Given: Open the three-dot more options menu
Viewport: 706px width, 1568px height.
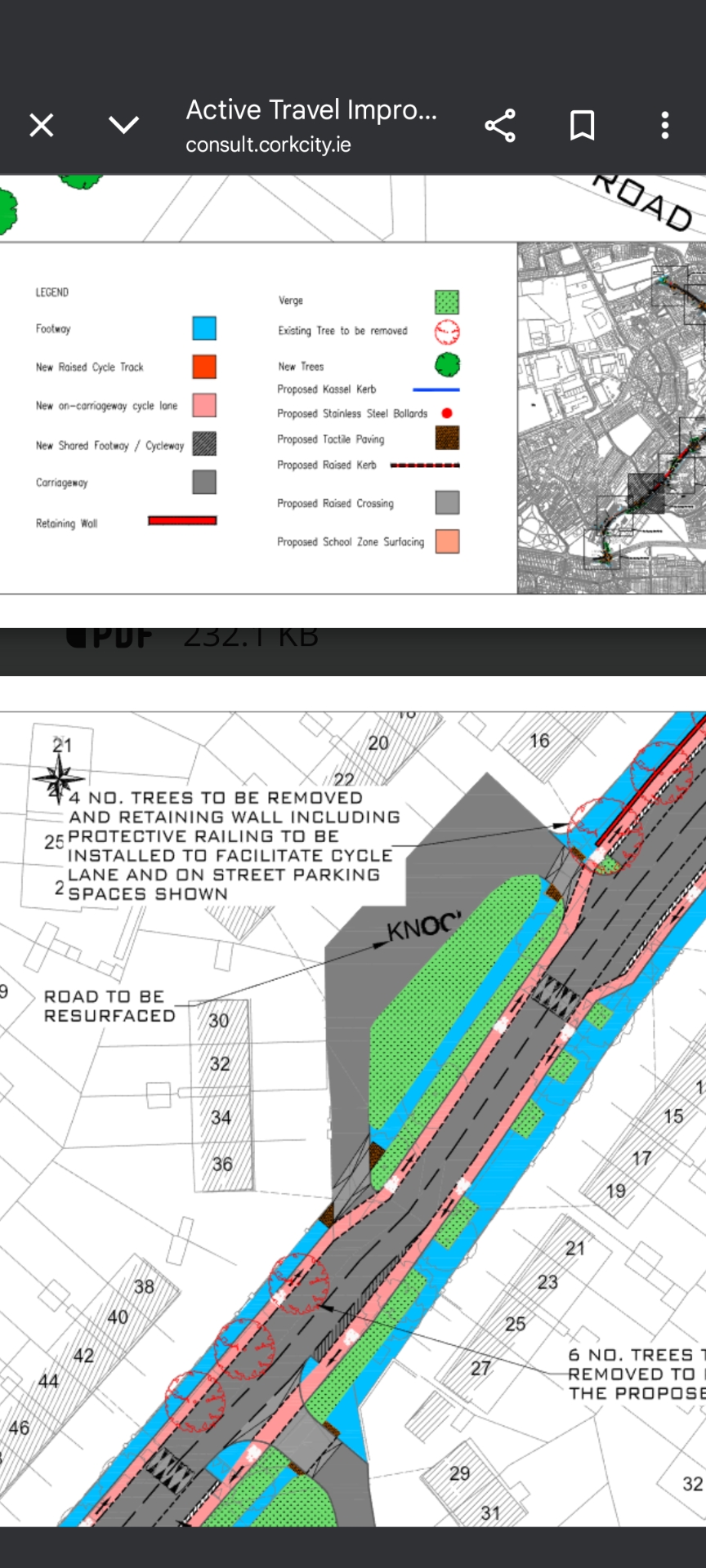Looking at the screenshot, I should pyautogui.click(x=665, y=126).
